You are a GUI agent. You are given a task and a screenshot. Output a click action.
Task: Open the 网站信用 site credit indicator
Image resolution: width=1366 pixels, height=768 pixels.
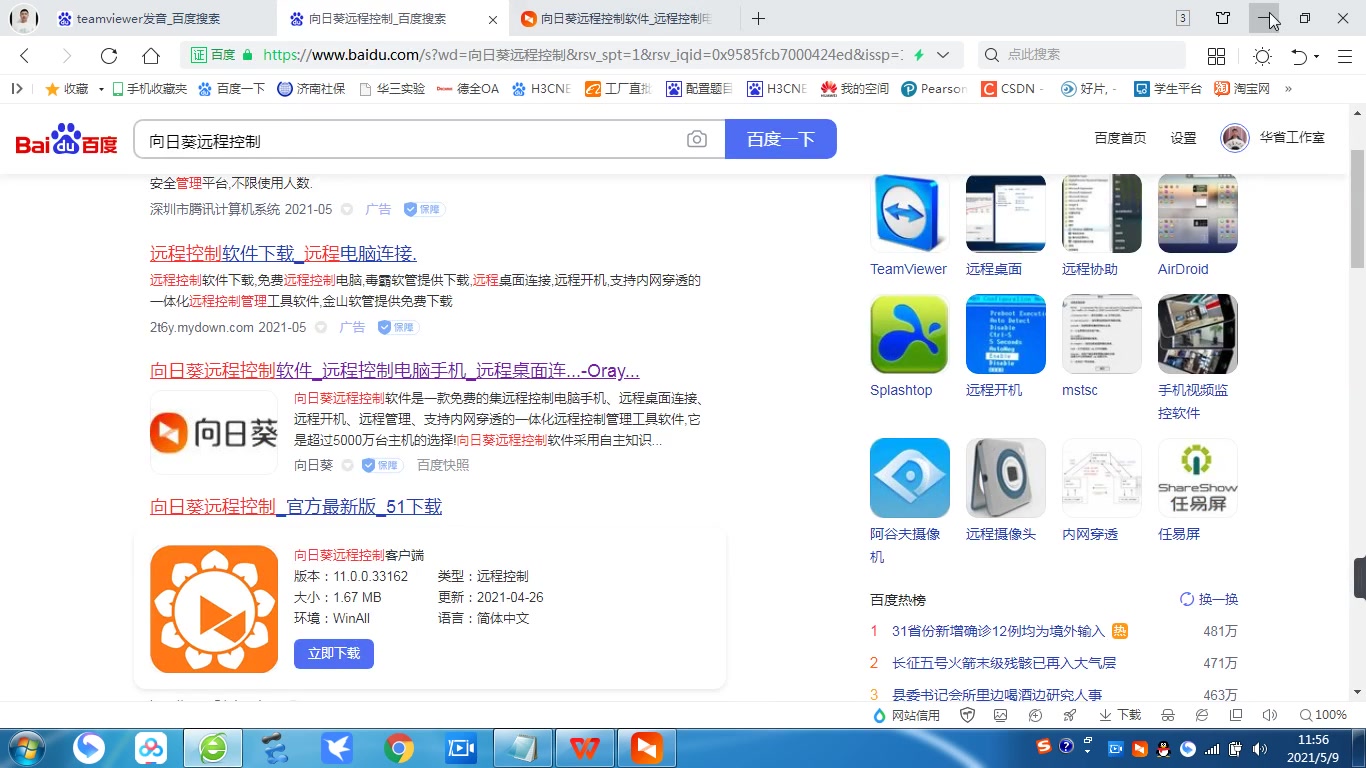point(907,715)
